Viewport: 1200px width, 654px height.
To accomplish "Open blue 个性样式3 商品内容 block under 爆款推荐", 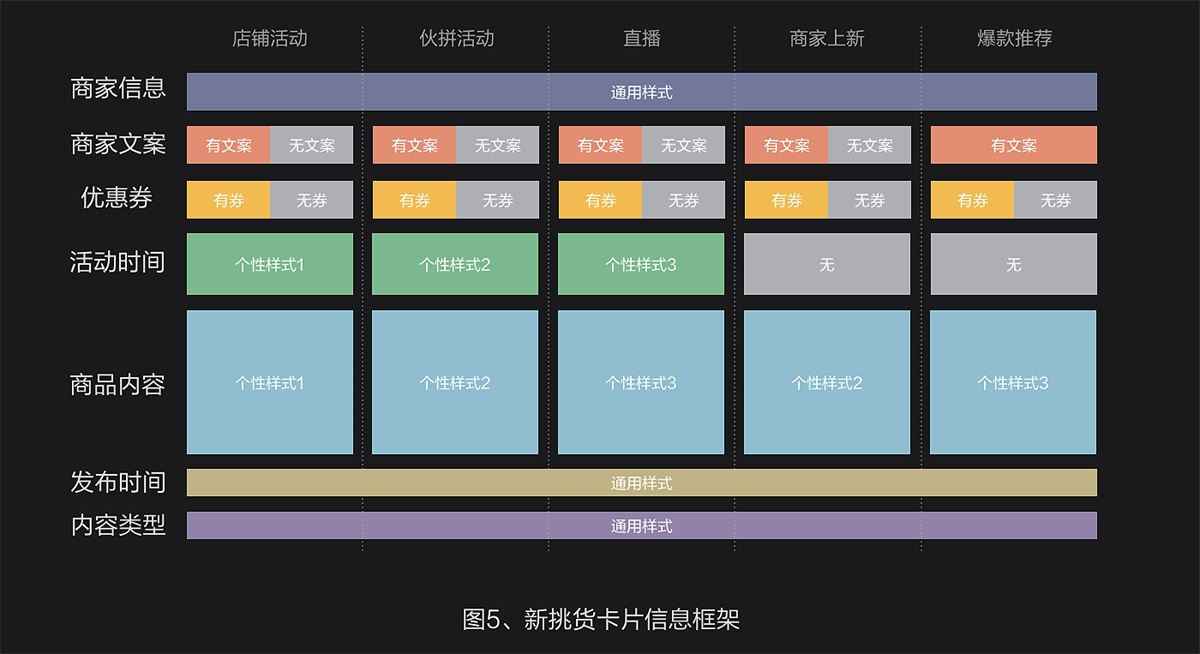I will tap(1013, 382).
